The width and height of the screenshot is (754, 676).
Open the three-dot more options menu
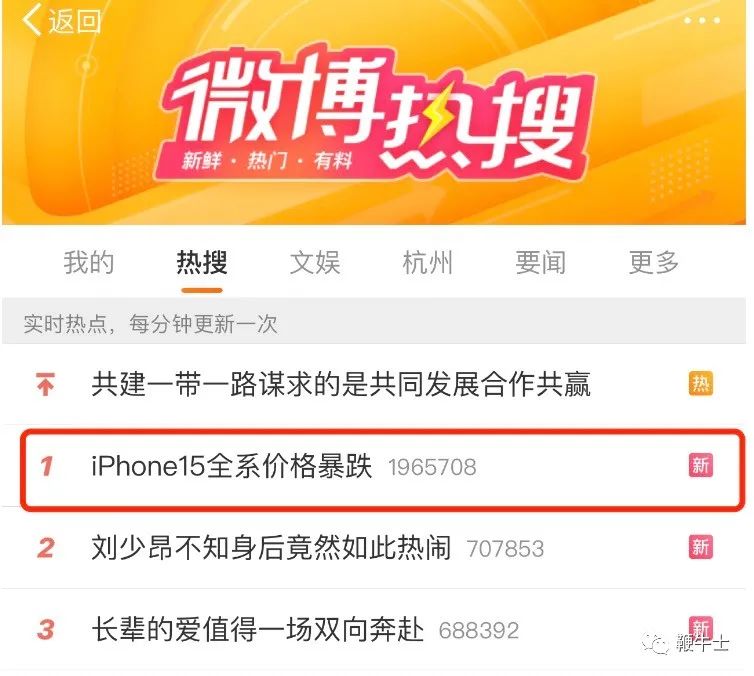(702, 20)
